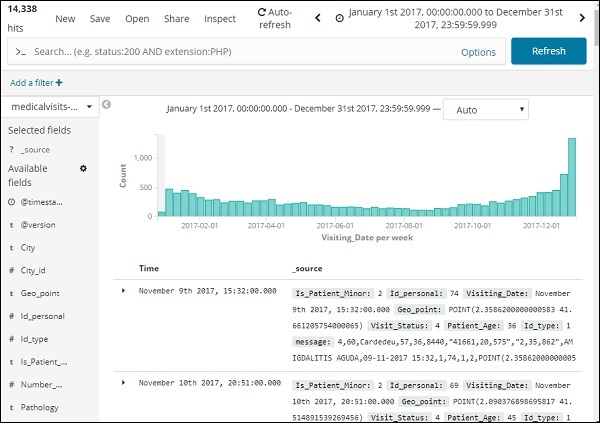Image resolution: width=600 pixels, height=423 pixels.
Task: Click the @timestamp clock field icon
Action: pyautogui.click(x=11, y=202)
